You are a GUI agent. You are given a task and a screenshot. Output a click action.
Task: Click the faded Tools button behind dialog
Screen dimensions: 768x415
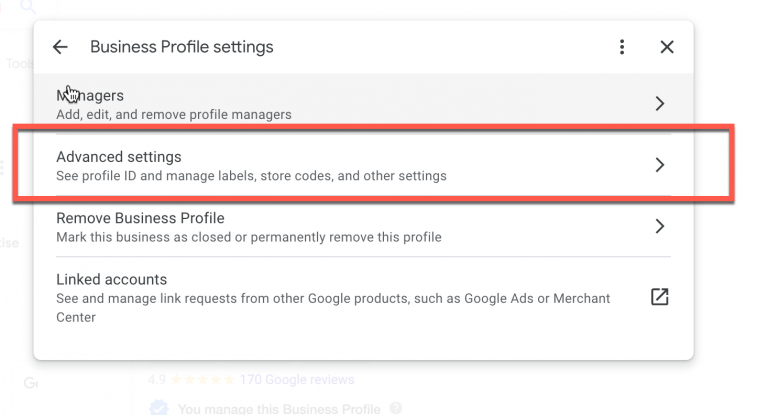click(18, 63)
